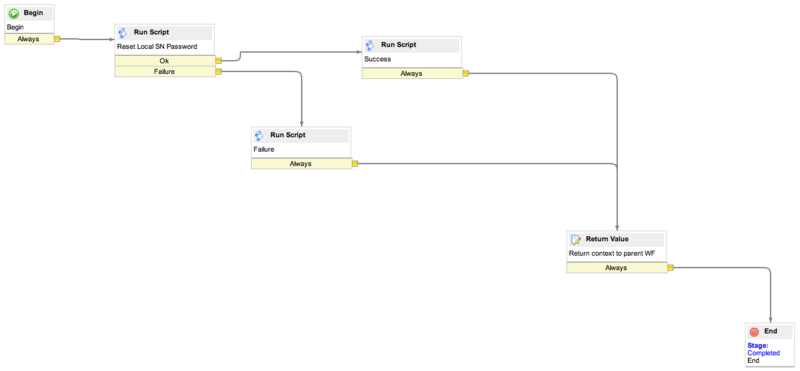Click Run Script header of Failure activity
This screenshot has width=800, height=371.
click(x=288, y=135)
